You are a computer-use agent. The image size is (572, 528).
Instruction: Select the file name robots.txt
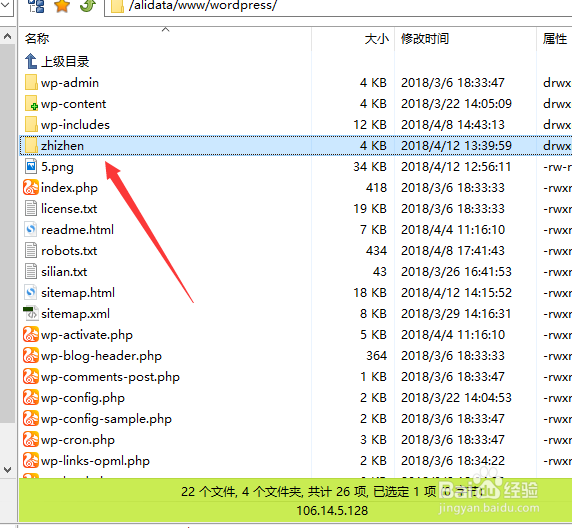pos(69,251)
